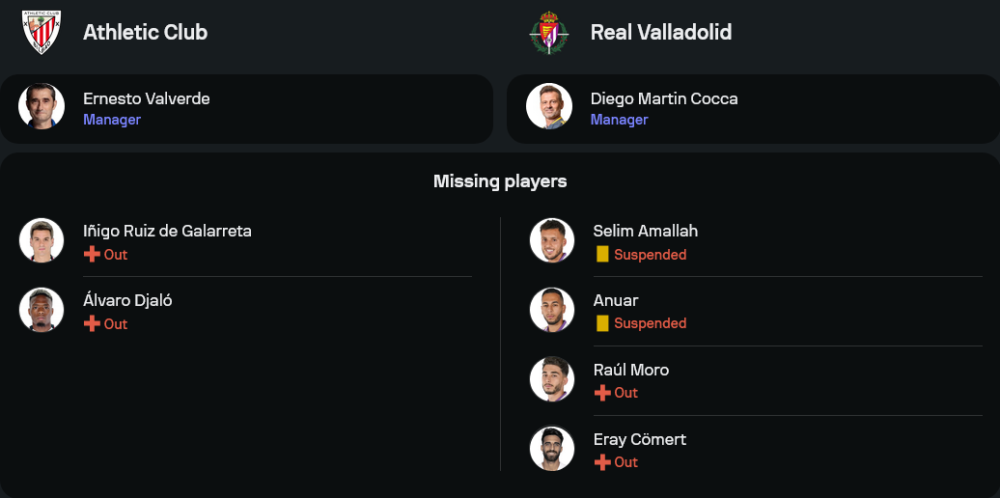The width and height of the screenshot is (1000, 498).
Task: Select Ernesto Valverde manager name
Action: [146, 98]
